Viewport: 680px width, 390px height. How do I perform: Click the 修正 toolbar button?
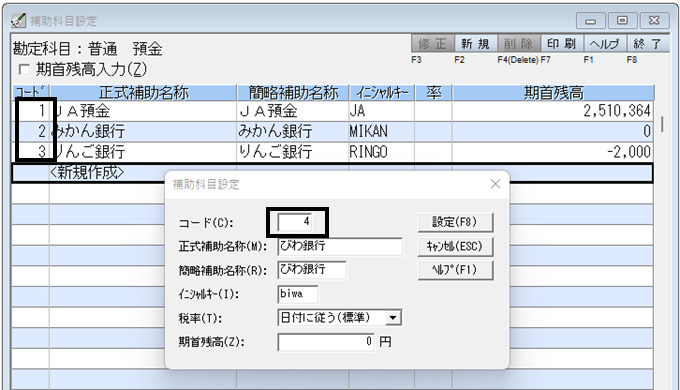point(432,44)
